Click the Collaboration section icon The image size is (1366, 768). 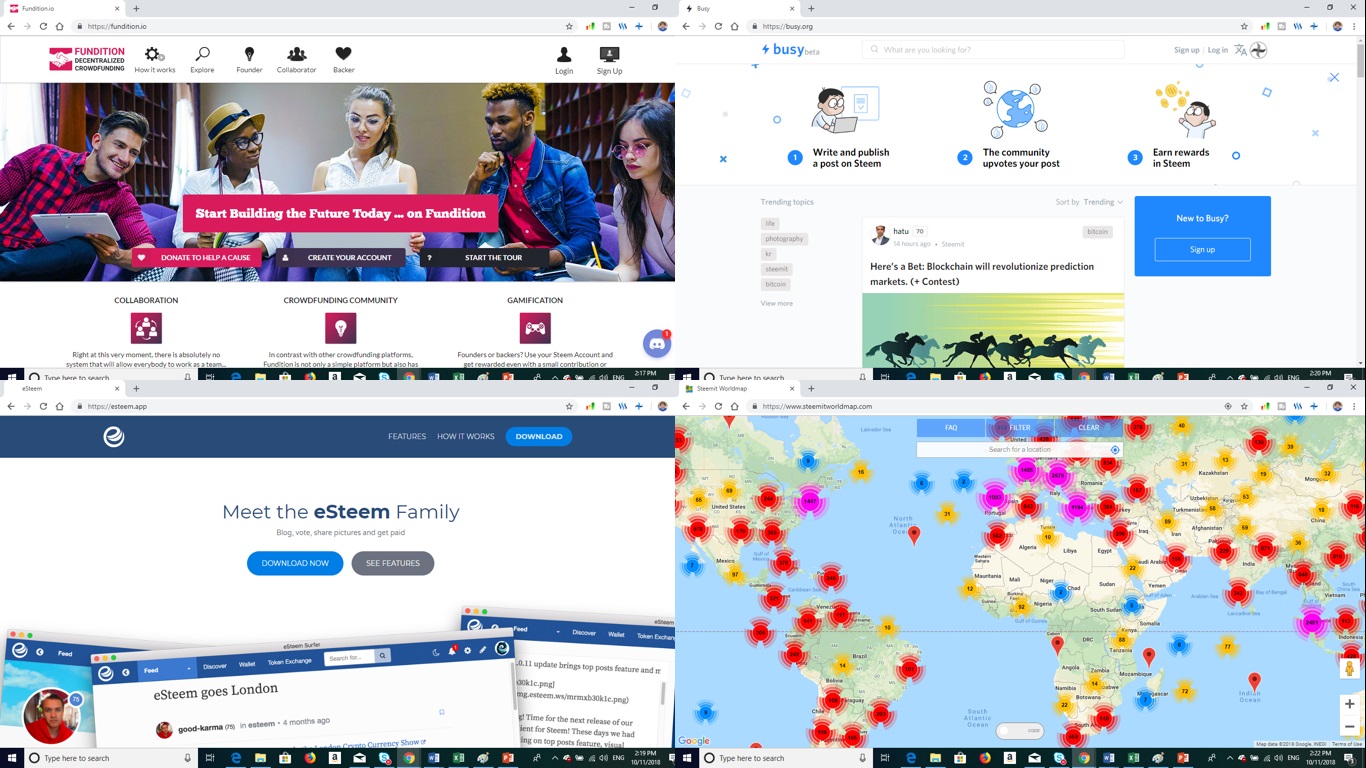[146, 328]
